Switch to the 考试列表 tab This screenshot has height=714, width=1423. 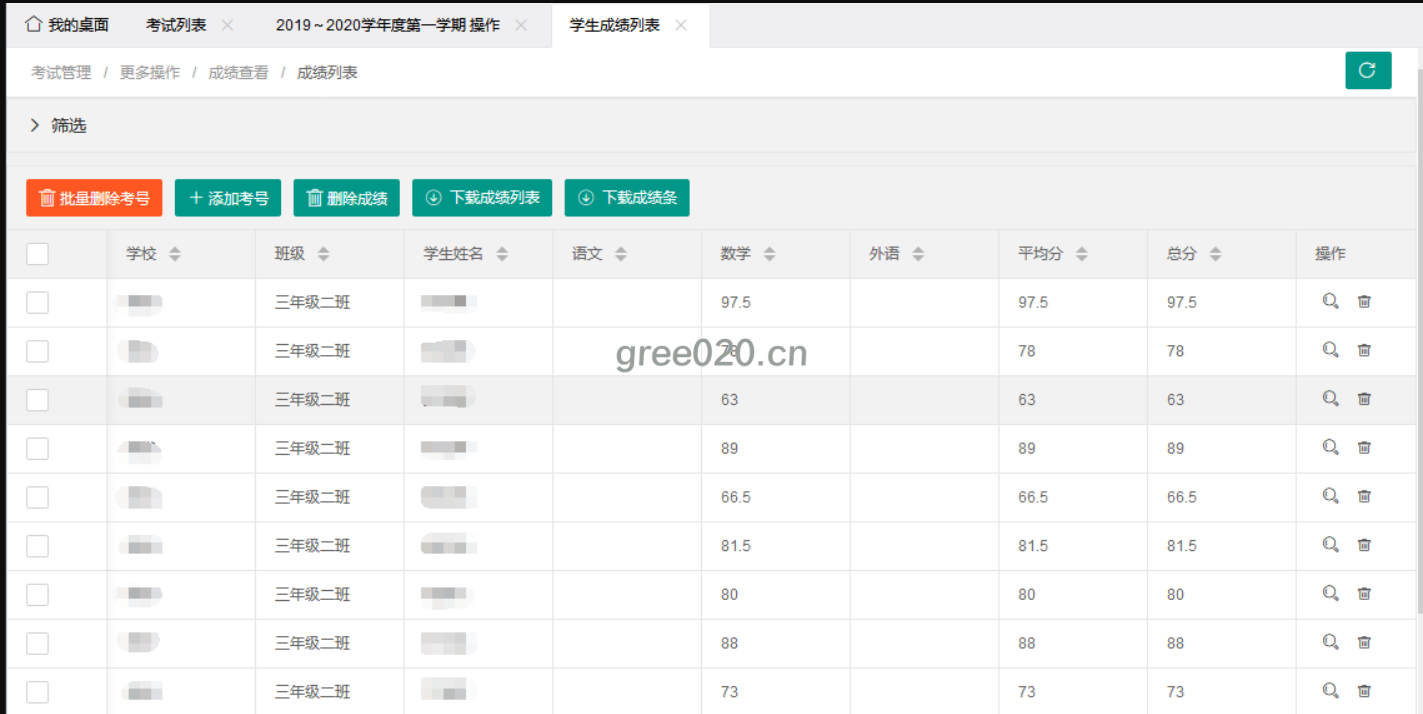[x=176, y=25]
